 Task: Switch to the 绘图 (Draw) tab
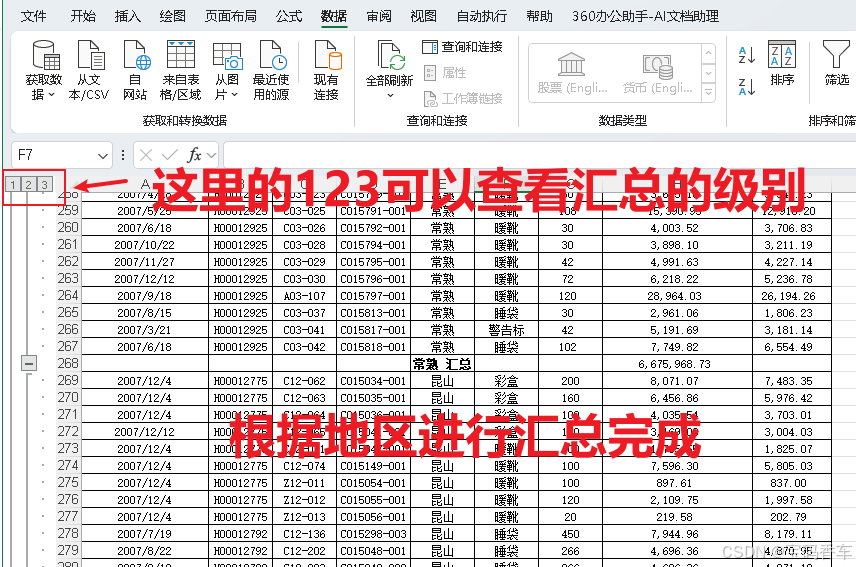(173, 16)
